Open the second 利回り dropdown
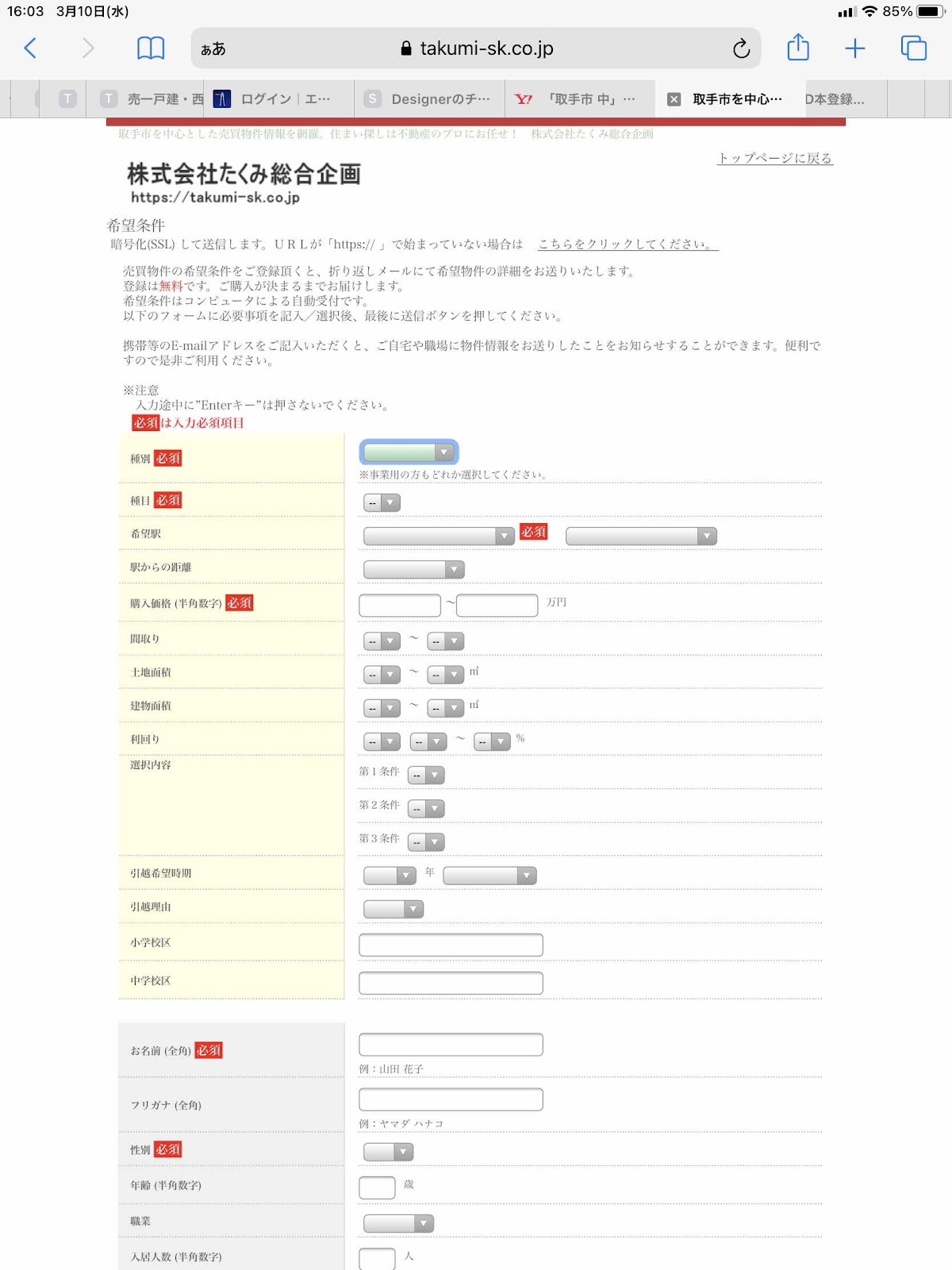The width and height of the screenshot is (952, 1270). [x=428, y=741]
